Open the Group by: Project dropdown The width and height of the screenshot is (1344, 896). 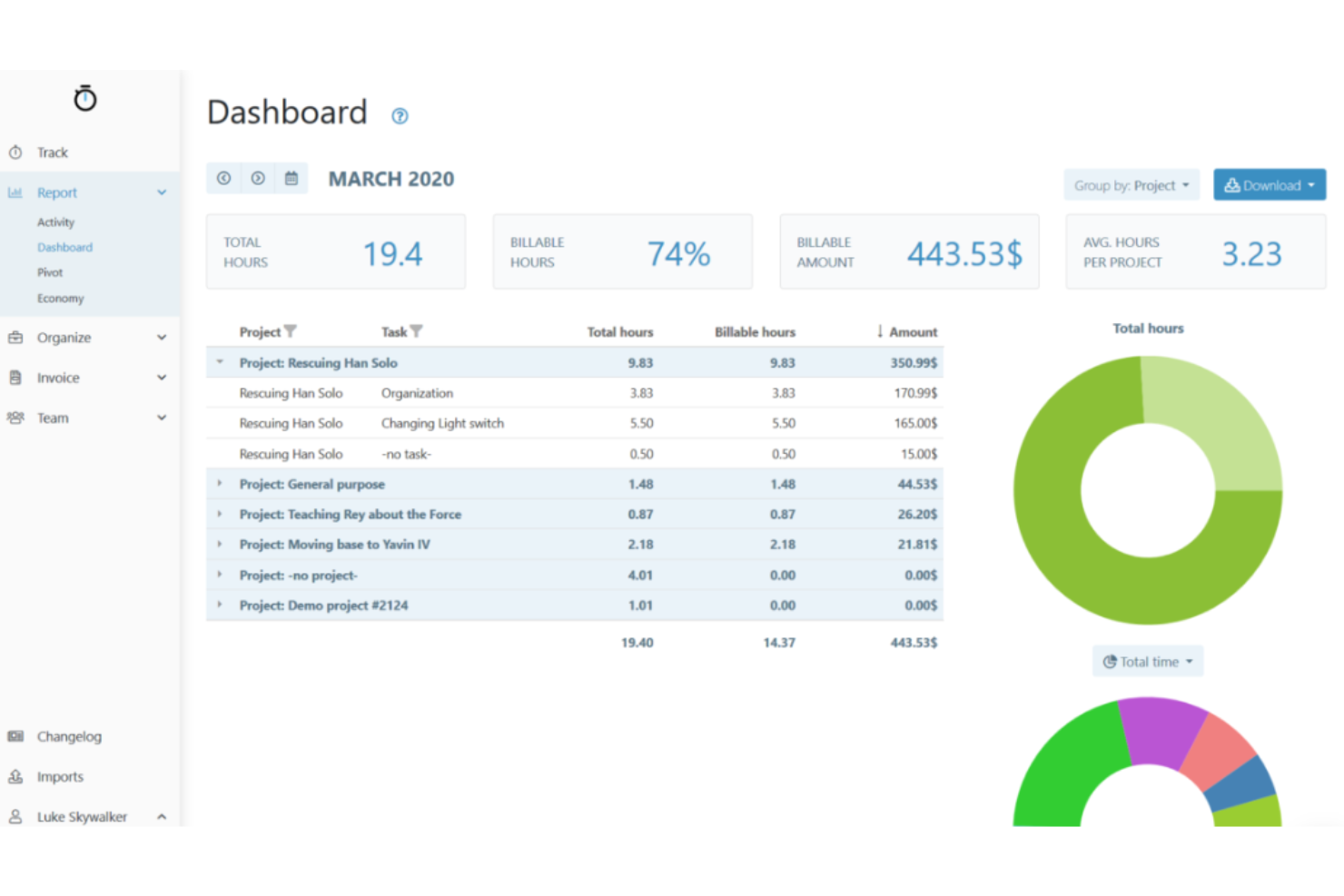pos(1132,185)
